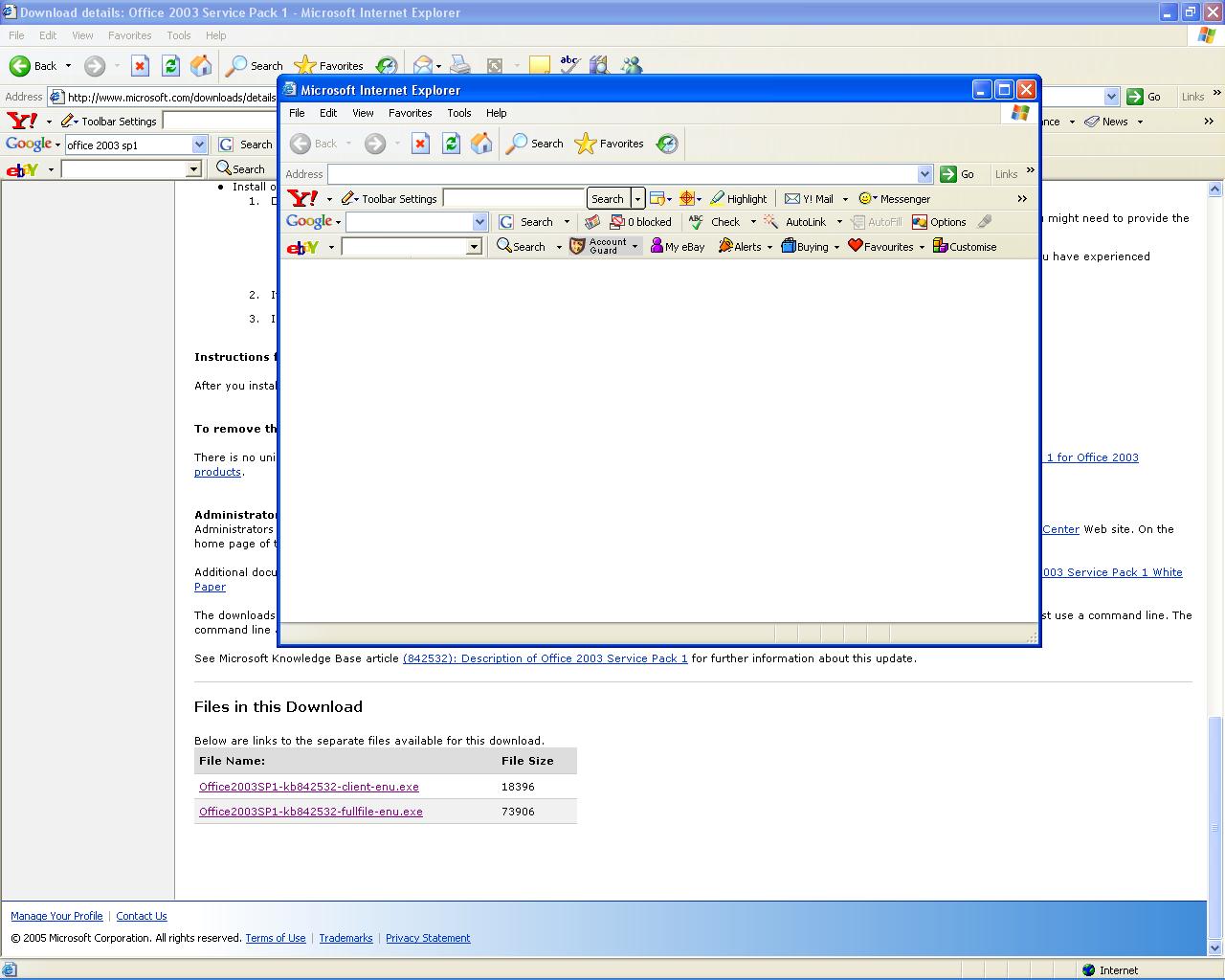This screenshot has width=1225, height=980.
Task: Open the dropdown arrow beside the Yahoo Search button
Action: (637, 199)
